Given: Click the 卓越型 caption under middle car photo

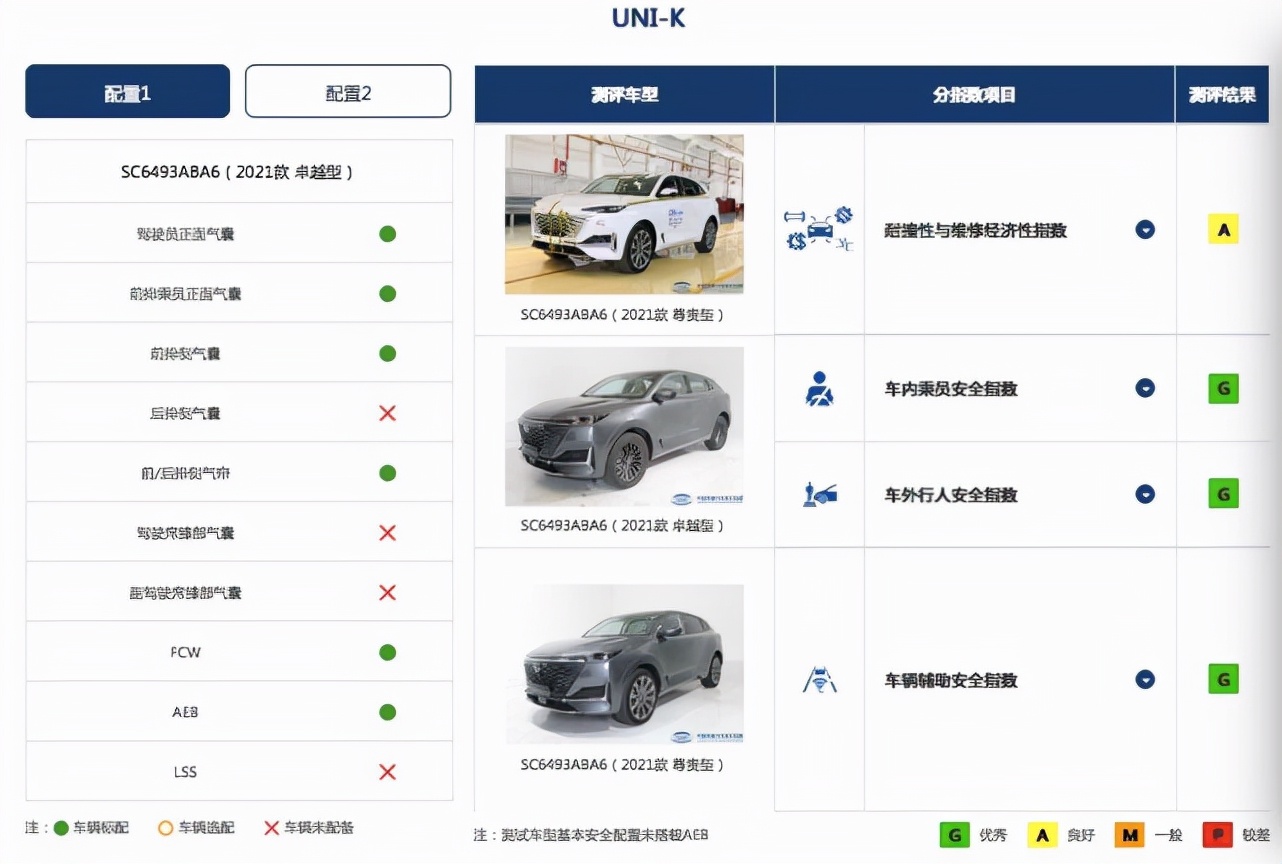Looking at the screenshot, I should click(x=622, y=525).
